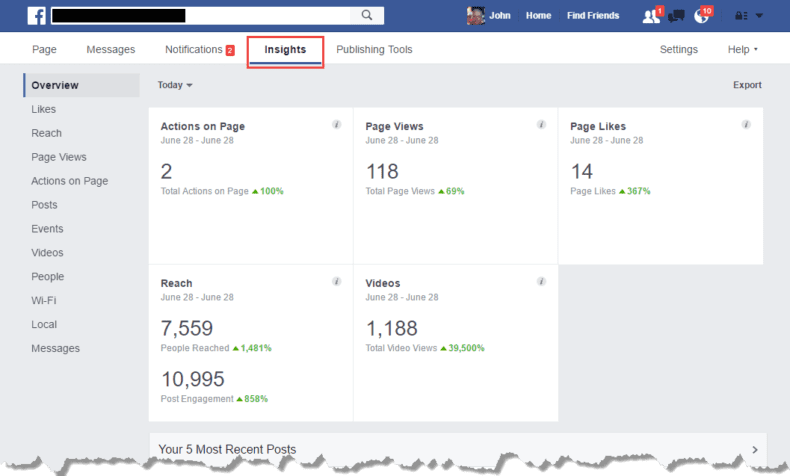The height and width of the screenshot is (476, 790).
Task: Expand Your 5 Most Recent Posts
Action: point(755,450)
